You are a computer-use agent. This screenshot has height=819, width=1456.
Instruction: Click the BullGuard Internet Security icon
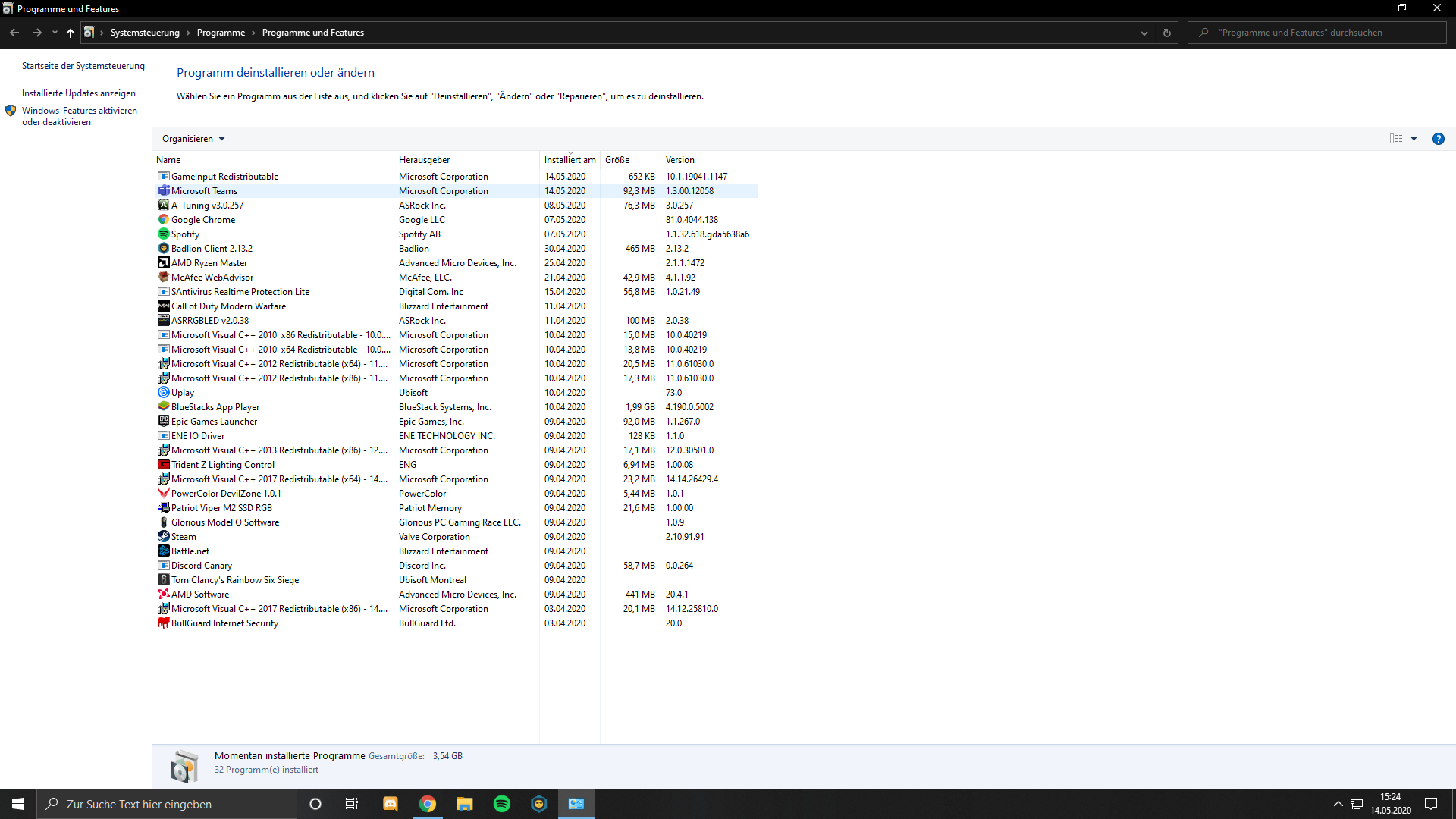[163, 623]
